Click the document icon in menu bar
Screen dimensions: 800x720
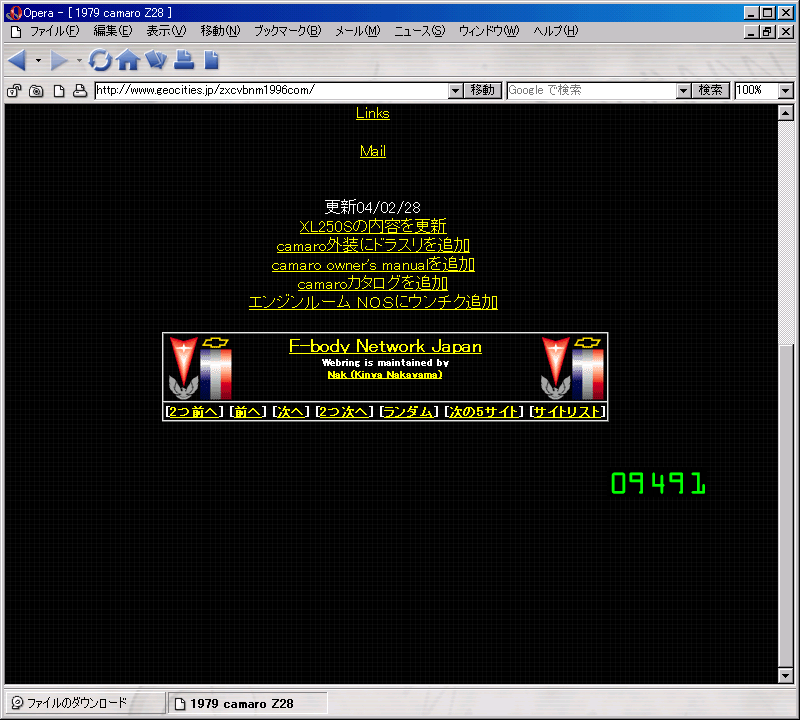click(16, 32)
